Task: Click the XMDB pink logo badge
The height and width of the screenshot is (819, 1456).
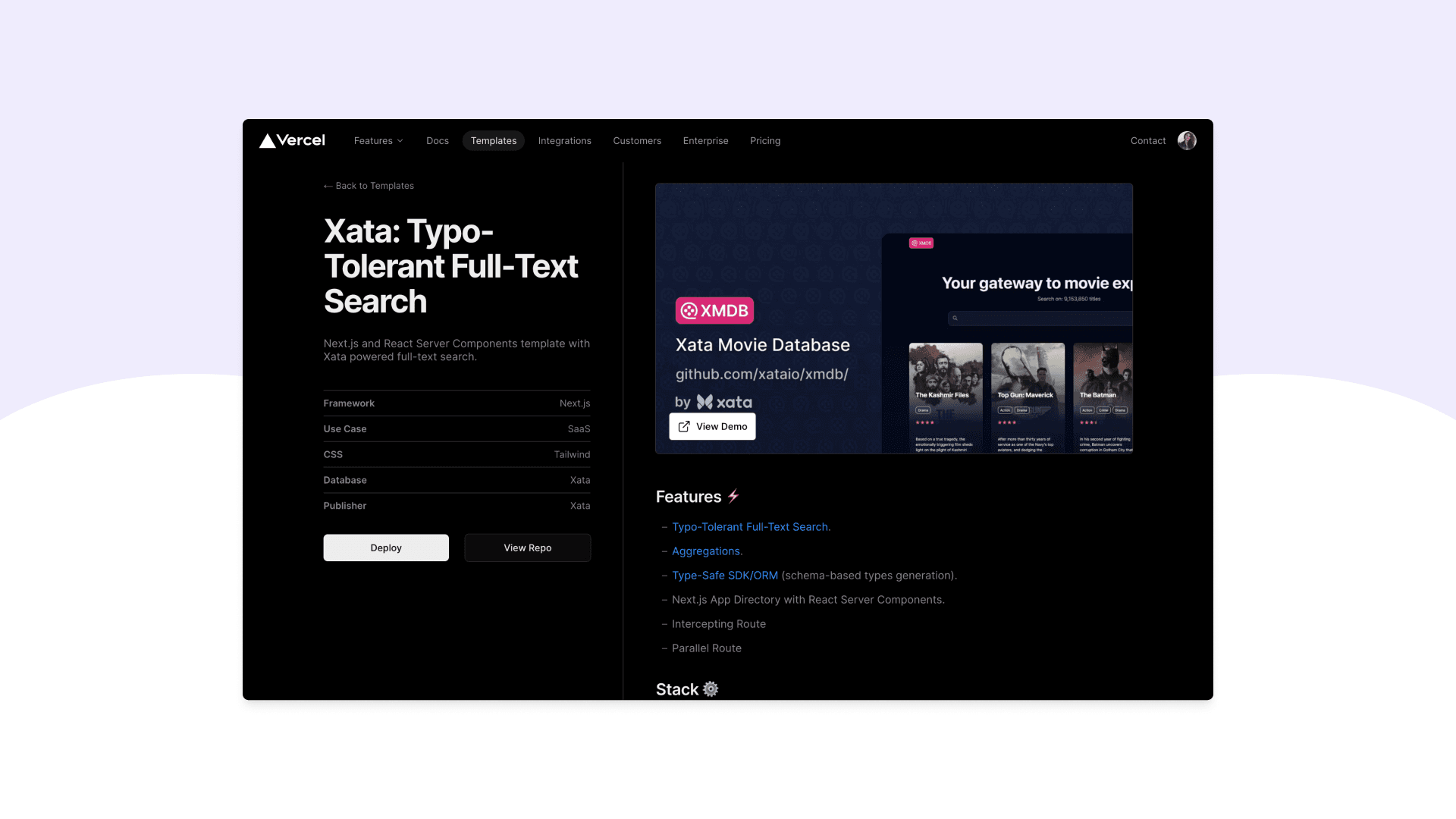Action: [x=714, y=310]
